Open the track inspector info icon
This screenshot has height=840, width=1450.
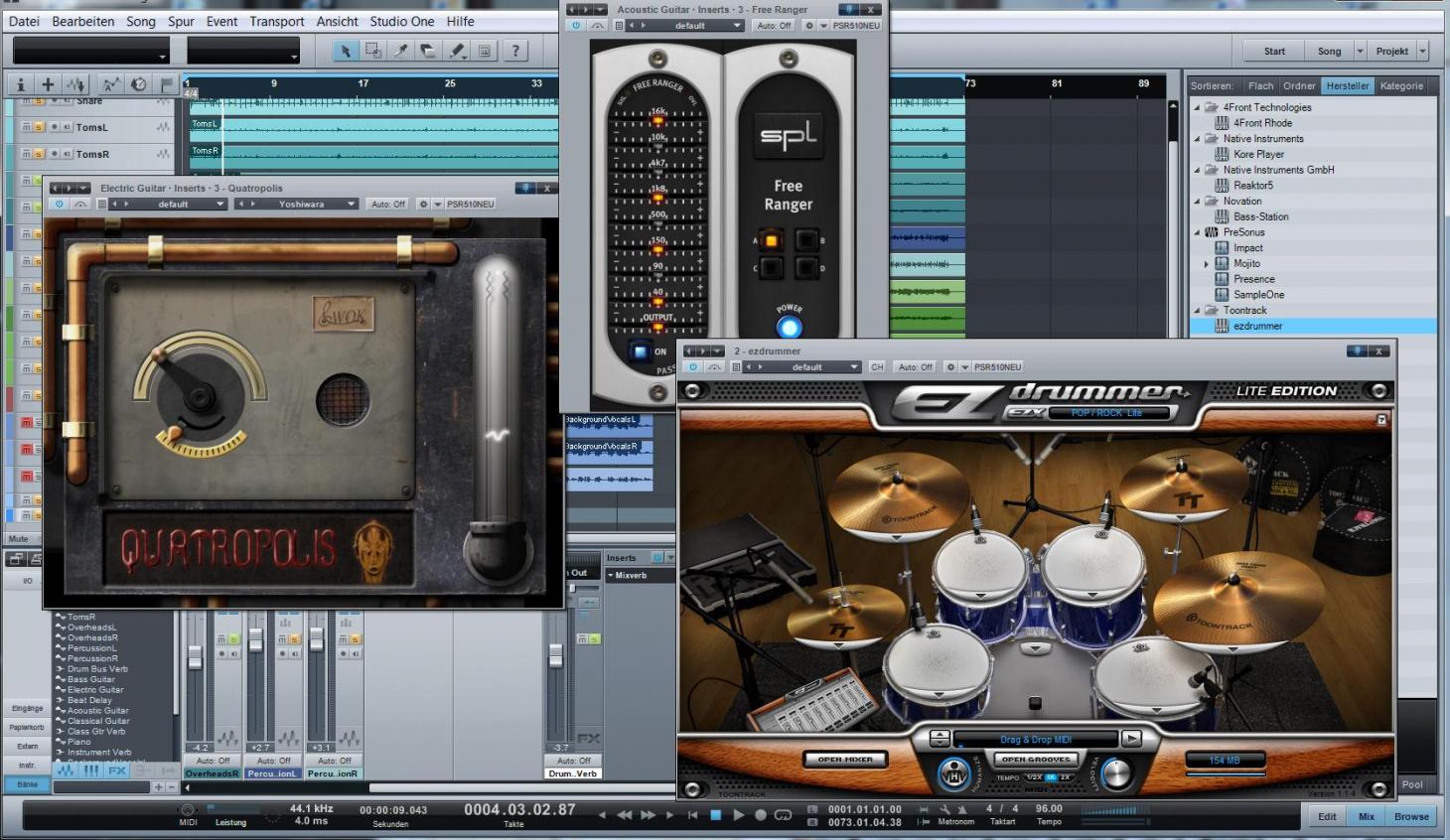click(21, 84)
